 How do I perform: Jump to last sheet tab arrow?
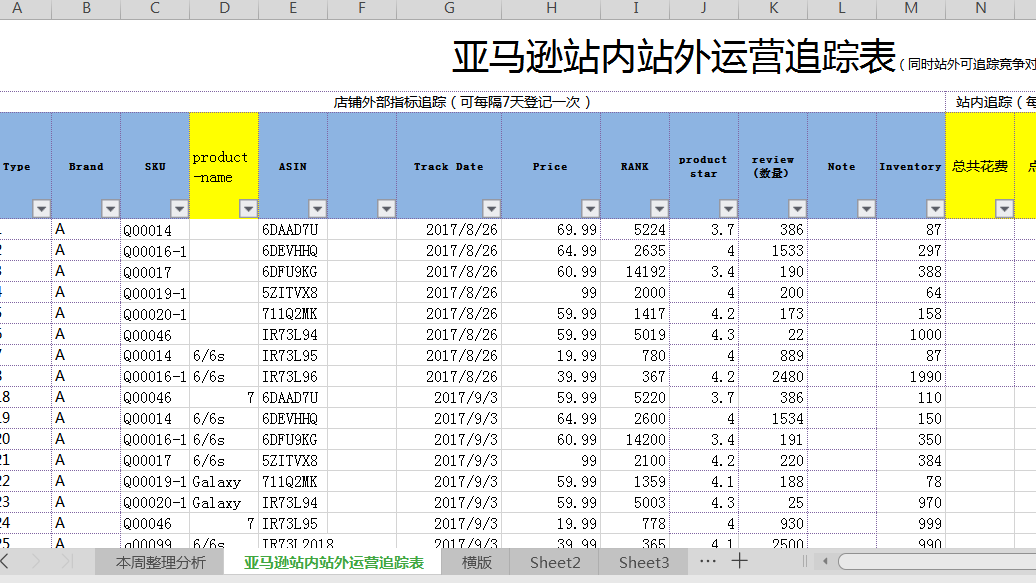click(66, 562)
